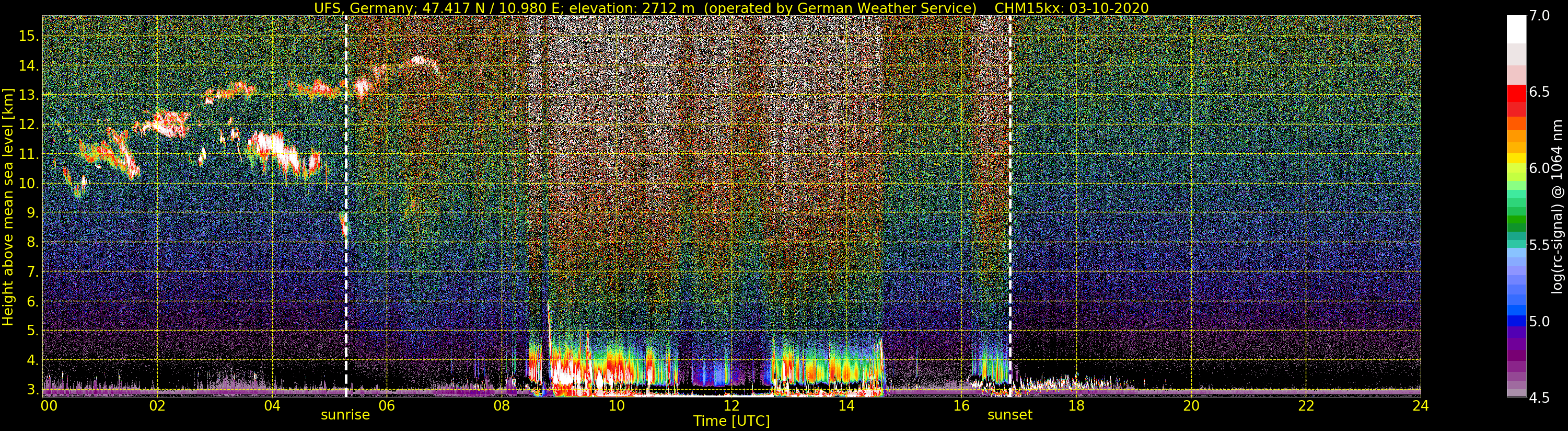Viewport: 1568px width, 431px height.
Task: Click the 4.5 colorbar tick label
Action: coord(1539,398)
